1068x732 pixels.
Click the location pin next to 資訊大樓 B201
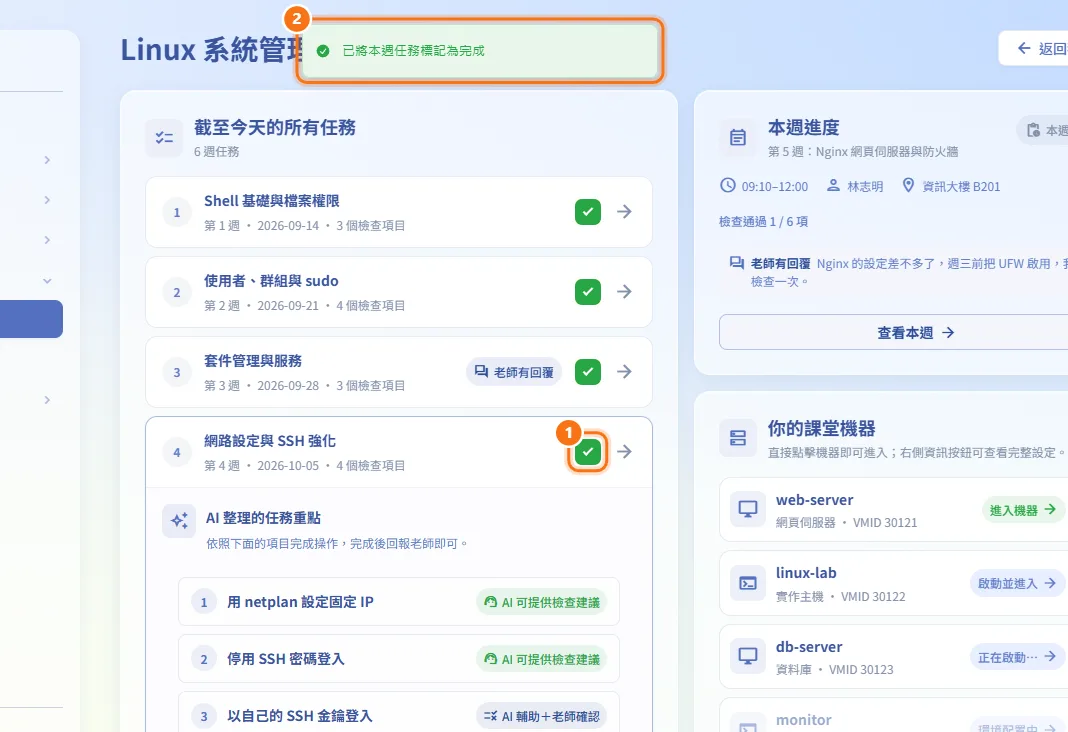point(908,185)
